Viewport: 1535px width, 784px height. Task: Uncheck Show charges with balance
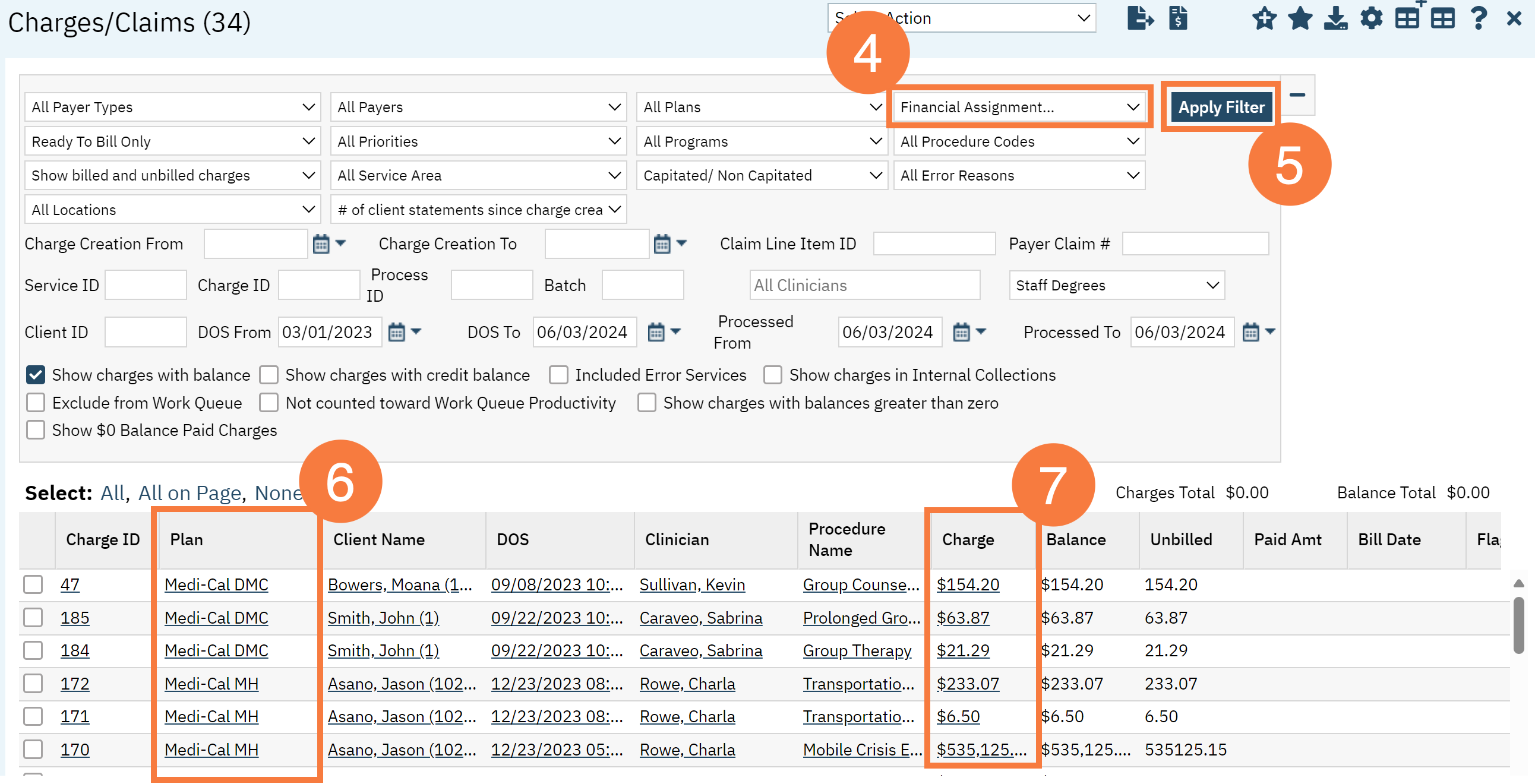(x=36, y=375)
